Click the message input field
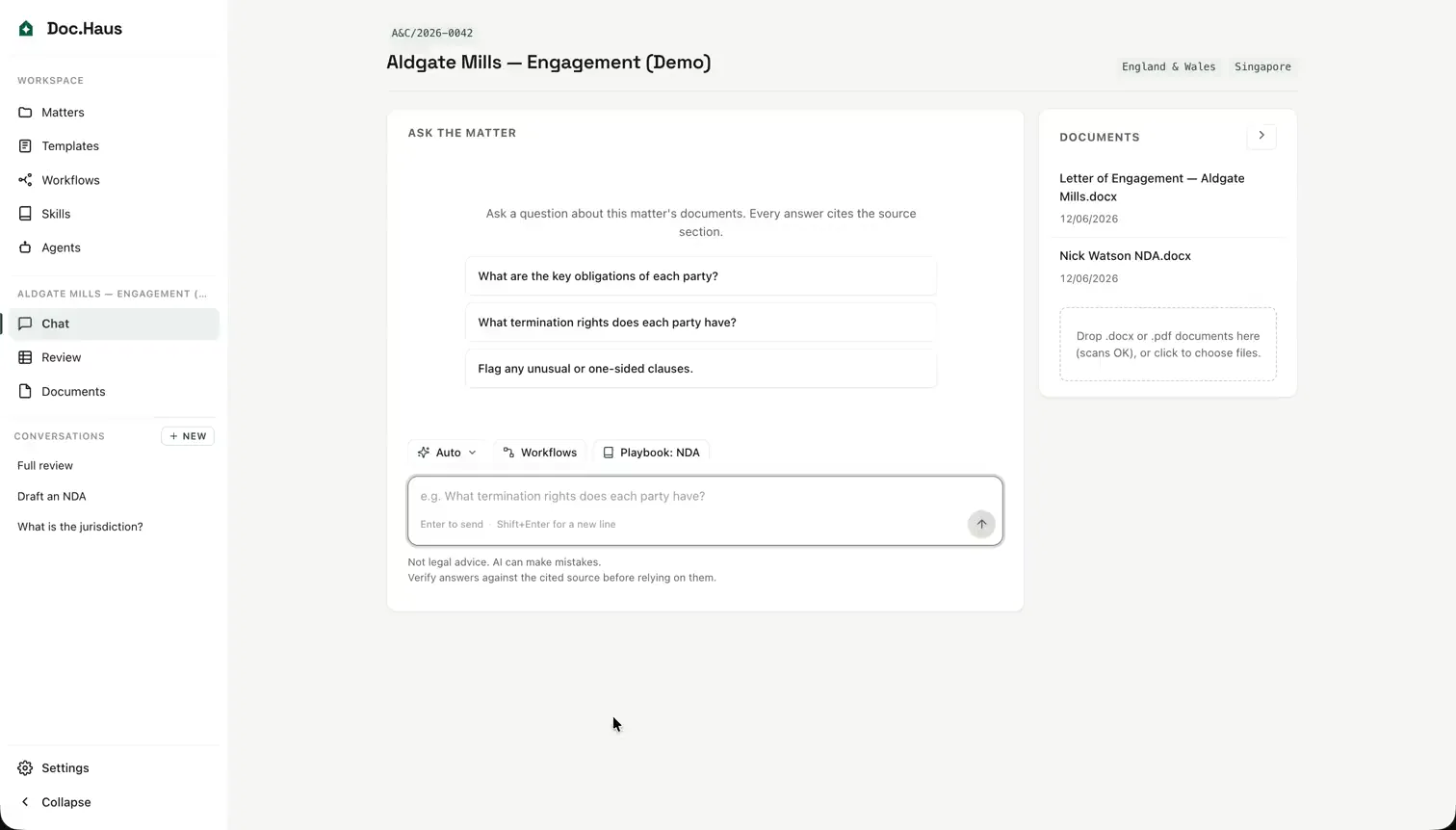The height and width of the screenshot is (830, 1456). click(705, 510)
